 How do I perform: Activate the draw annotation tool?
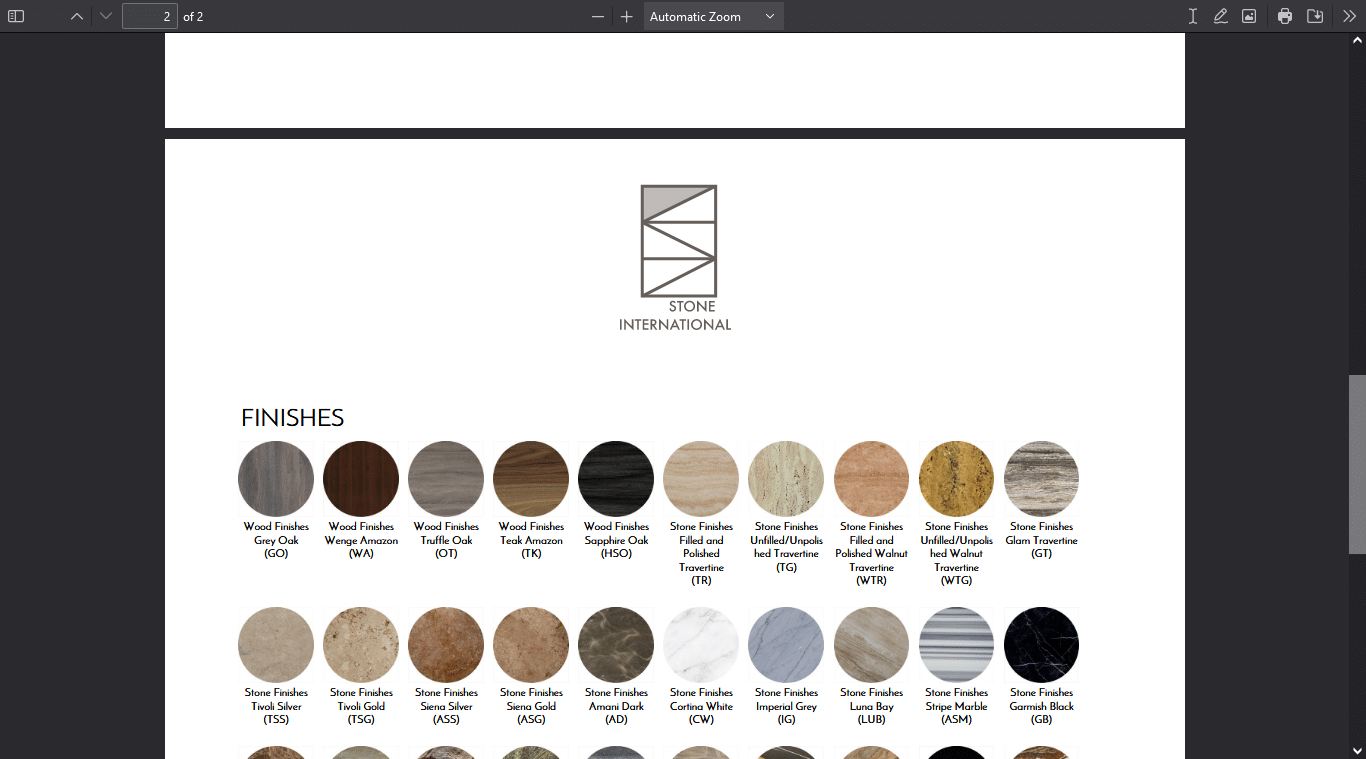click(x=1221, y=16)
